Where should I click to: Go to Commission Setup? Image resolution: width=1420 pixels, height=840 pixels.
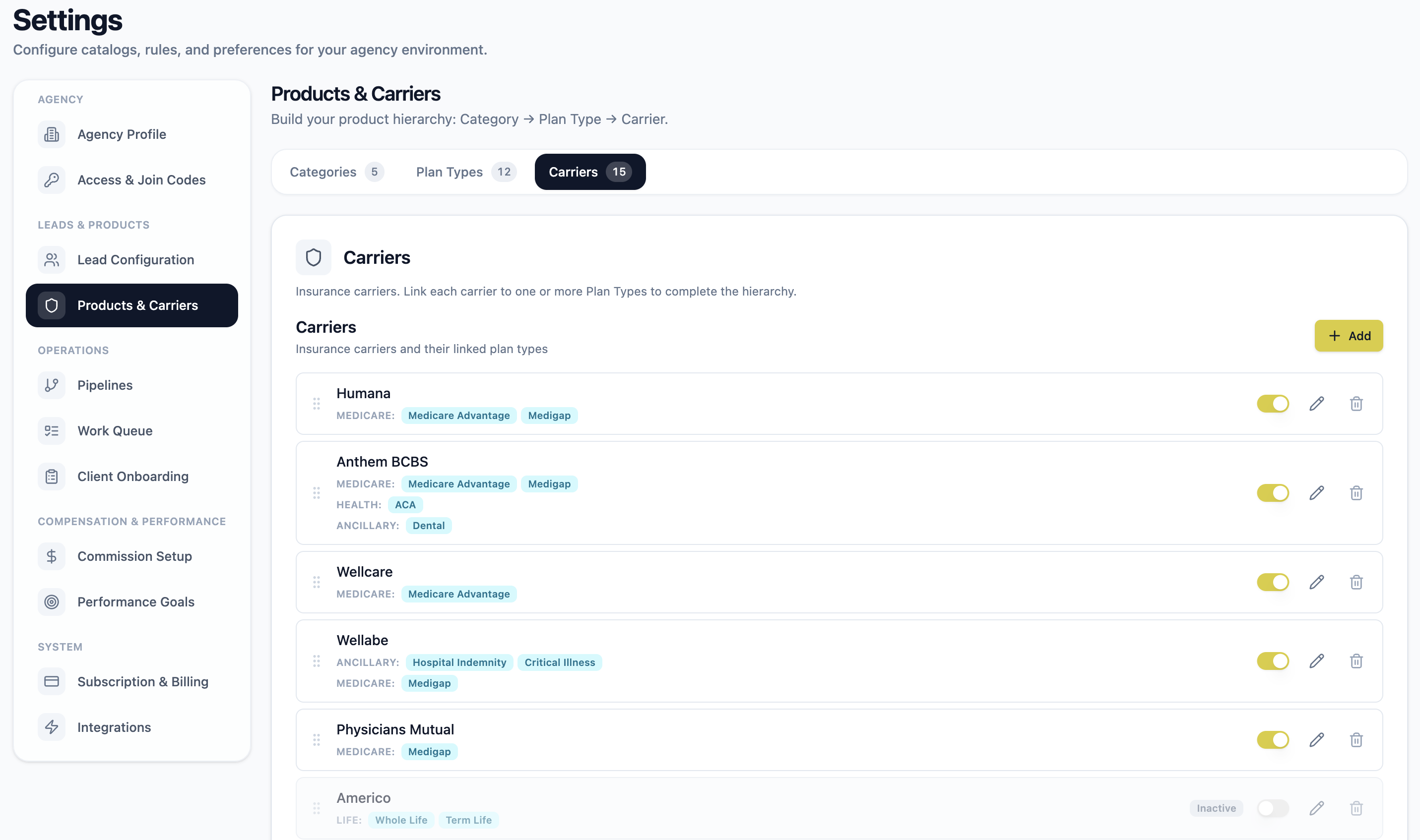[132, 556]
